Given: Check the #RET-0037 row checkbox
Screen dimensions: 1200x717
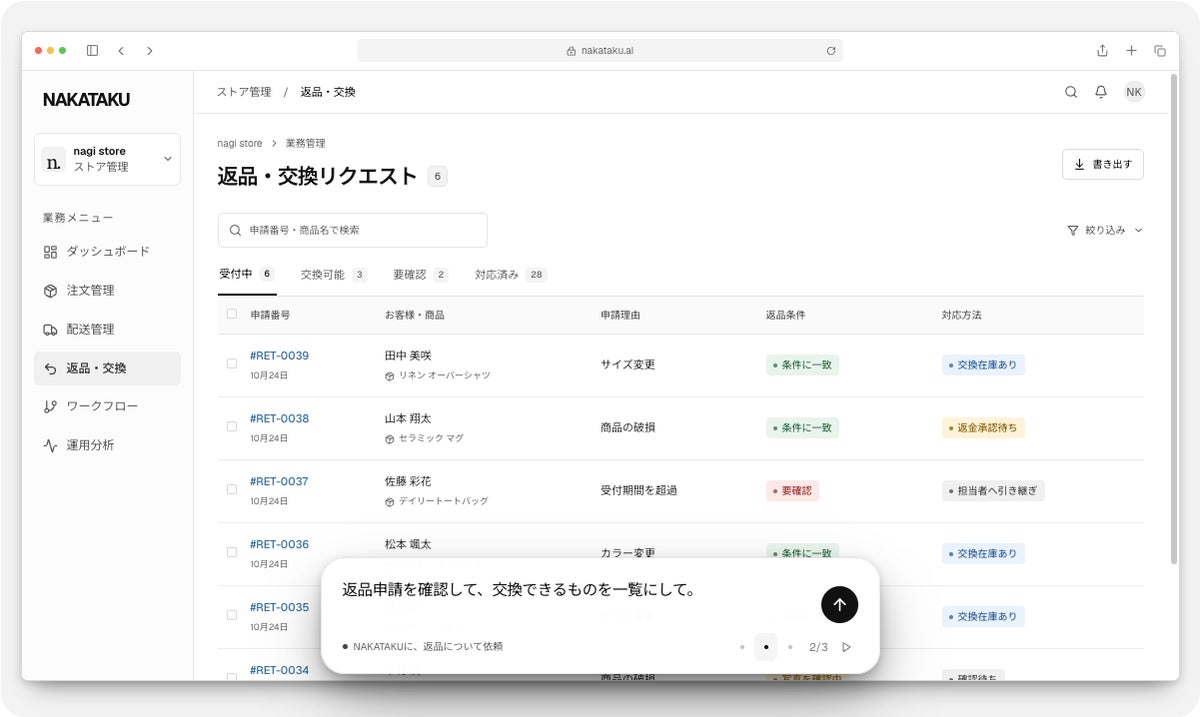Looking at the screenshot, I should tap(232, 490).
